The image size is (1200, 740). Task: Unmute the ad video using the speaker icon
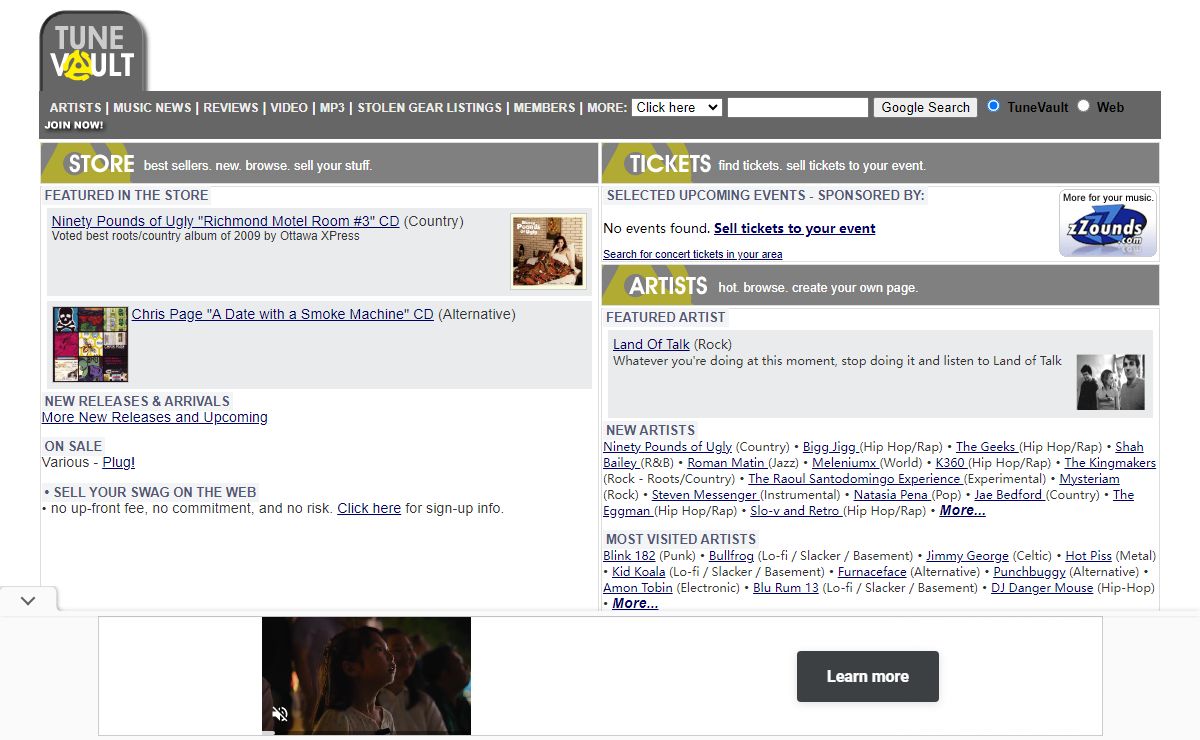click(x=280, y=714)
